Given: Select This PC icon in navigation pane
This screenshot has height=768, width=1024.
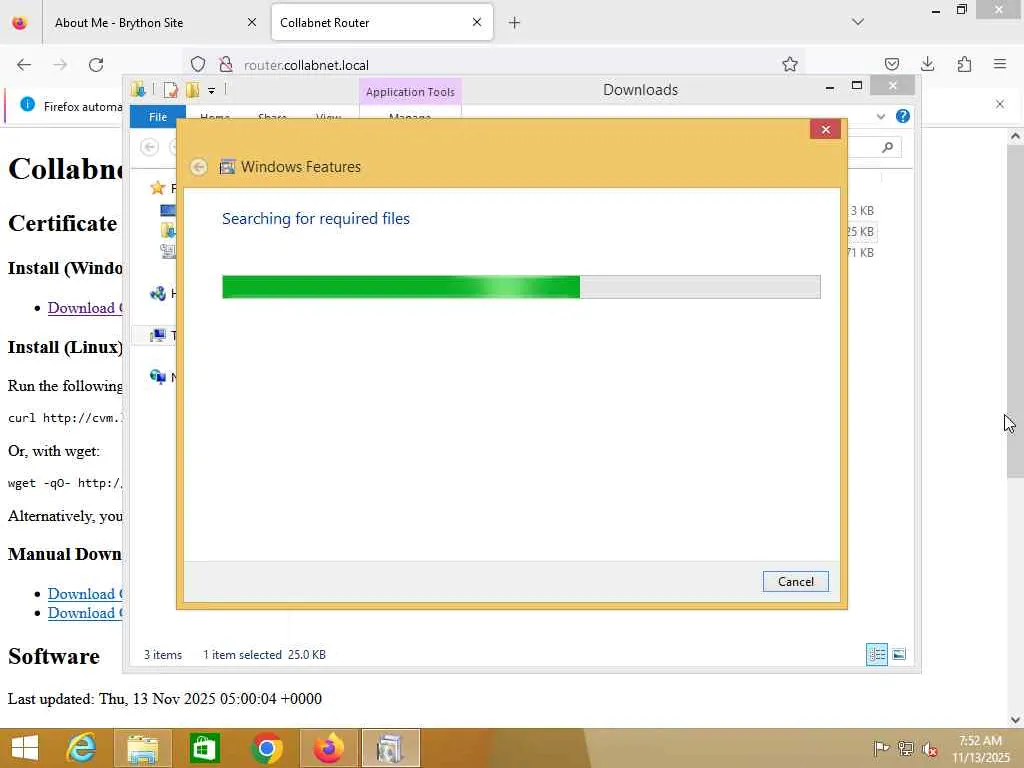Looking at the screenshot, I should (157, 336).
